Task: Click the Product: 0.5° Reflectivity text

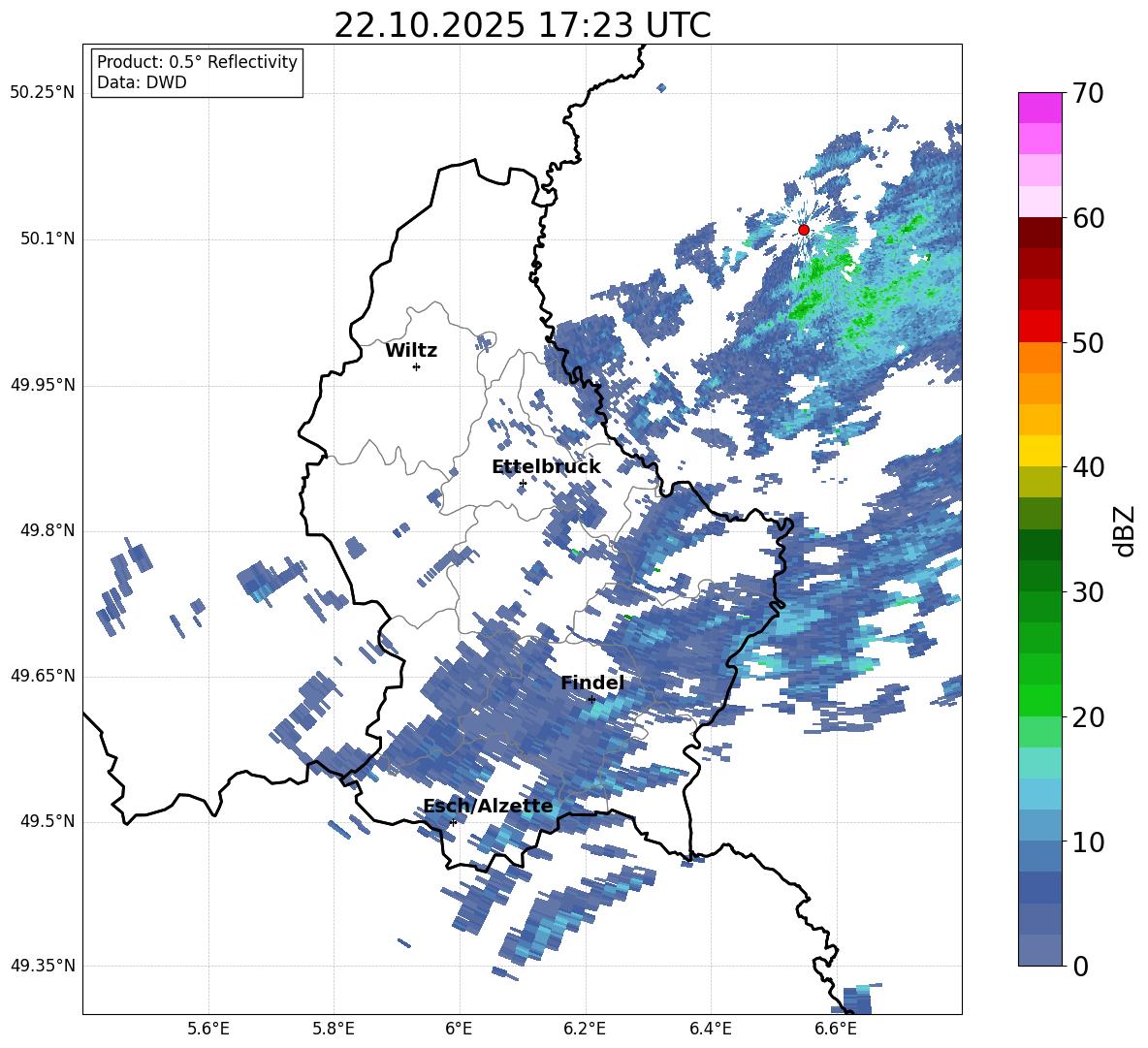Action: 197,62
